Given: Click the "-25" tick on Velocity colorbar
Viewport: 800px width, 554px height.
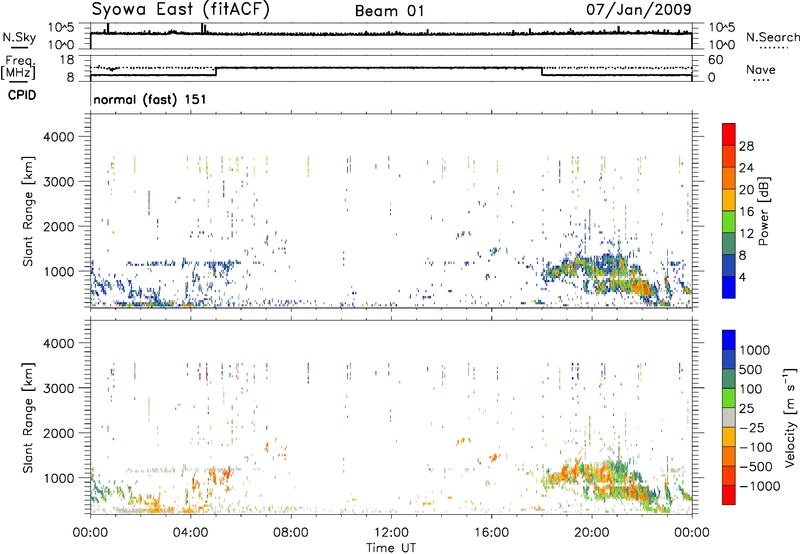Looking at the screenshot, I should (x=752, y=428).
